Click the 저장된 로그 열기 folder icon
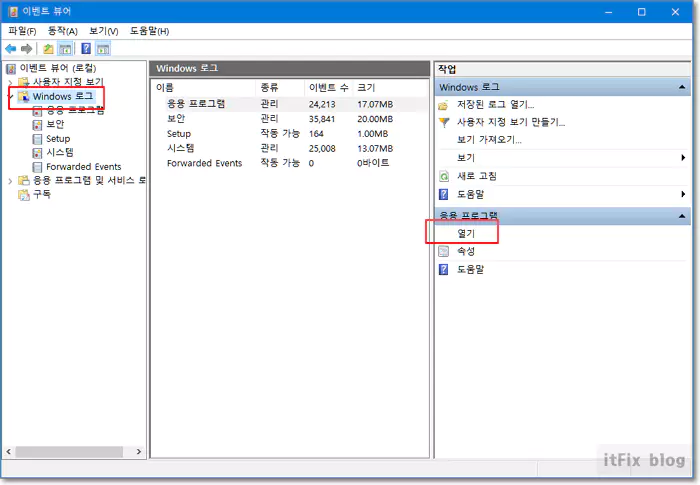 (444, 105)
